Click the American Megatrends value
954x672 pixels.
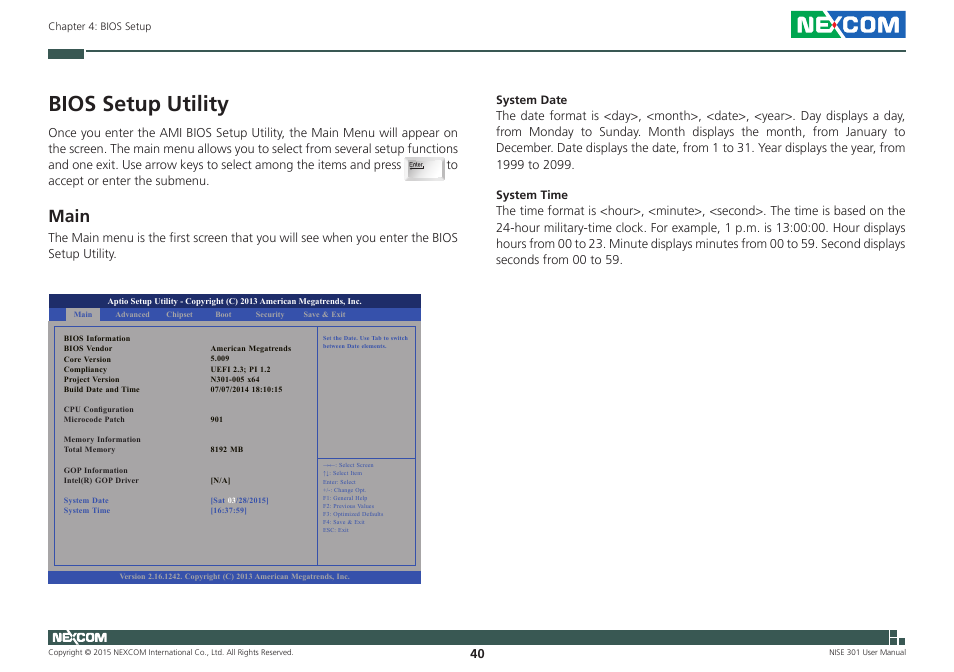click(251, 348)
